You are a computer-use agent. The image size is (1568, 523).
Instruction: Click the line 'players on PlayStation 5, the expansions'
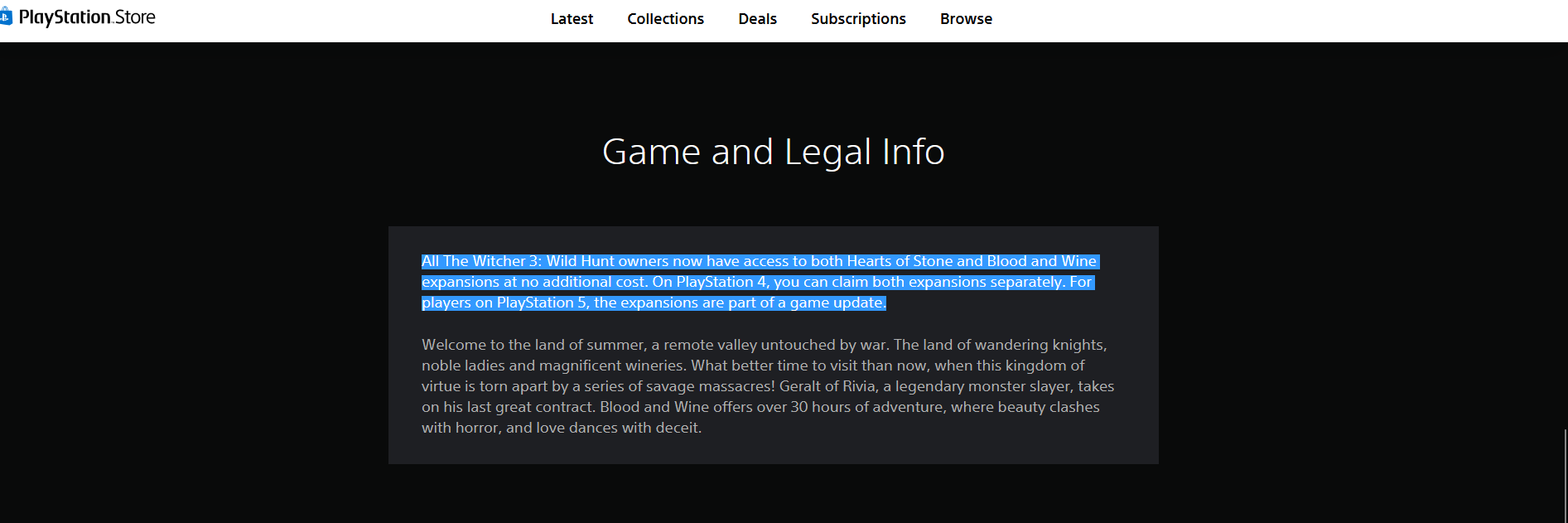(x=654, y=303)
